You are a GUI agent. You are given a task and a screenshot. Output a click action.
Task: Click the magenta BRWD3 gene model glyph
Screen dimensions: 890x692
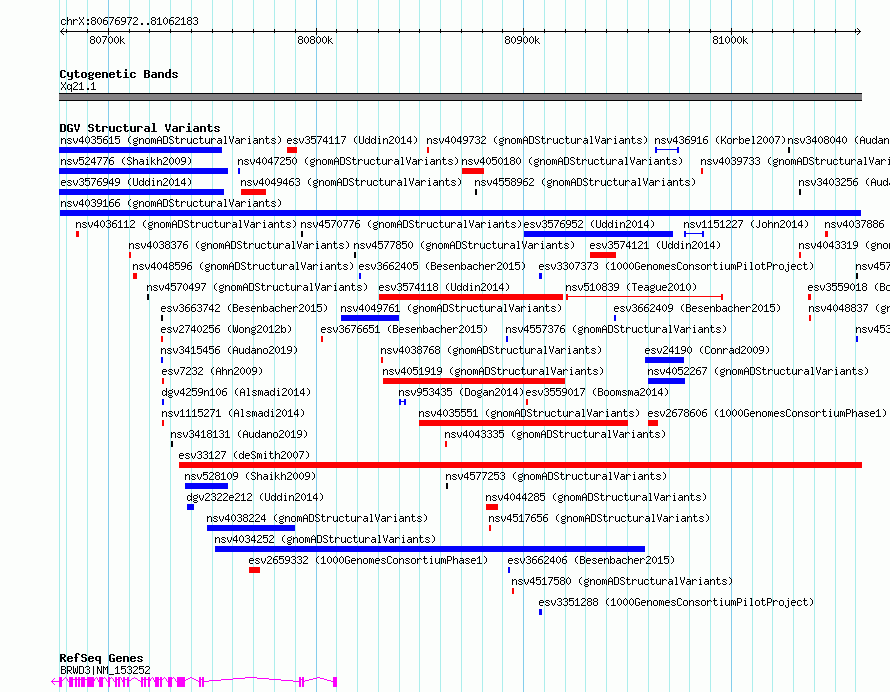pos(194,682)
